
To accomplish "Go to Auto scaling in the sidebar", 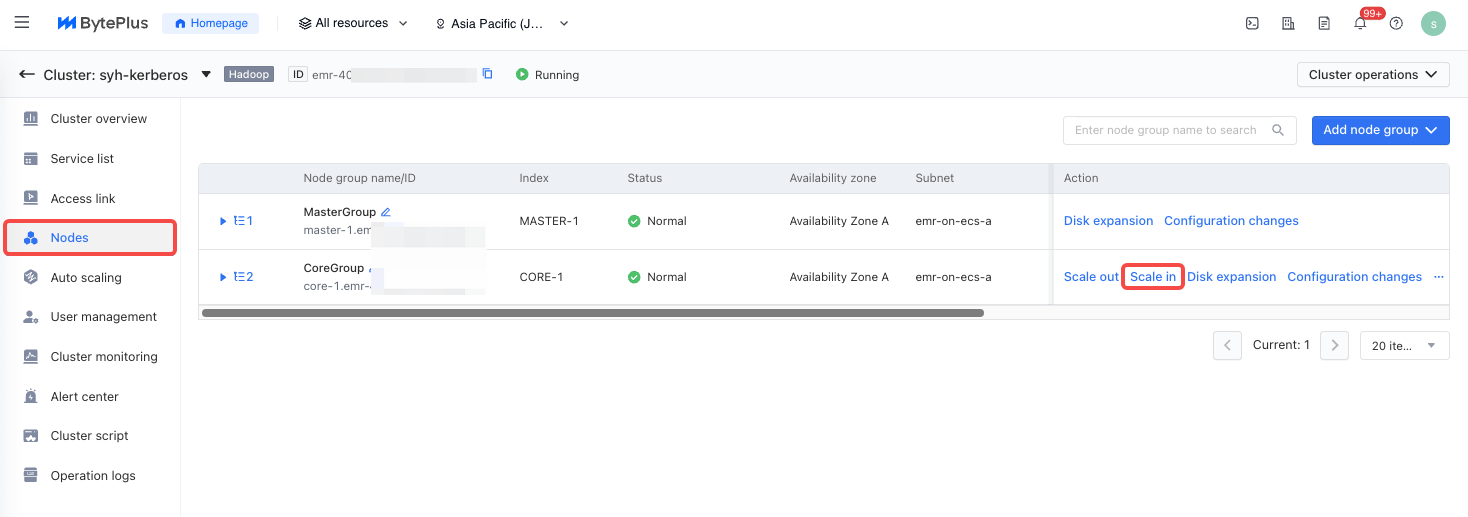I will tap(86, 278).
